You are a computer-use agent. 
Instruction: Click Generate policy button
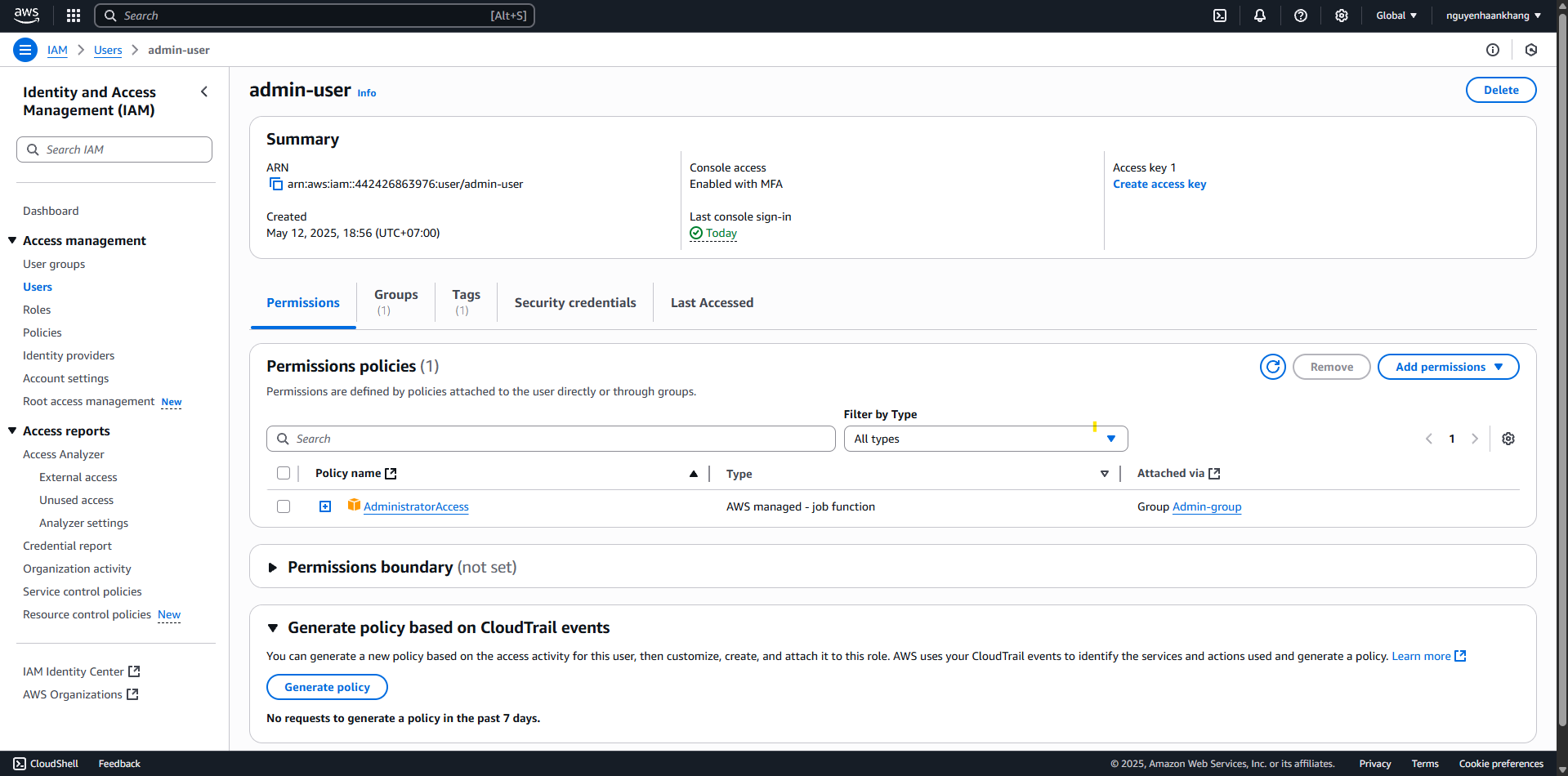(327, 687)
